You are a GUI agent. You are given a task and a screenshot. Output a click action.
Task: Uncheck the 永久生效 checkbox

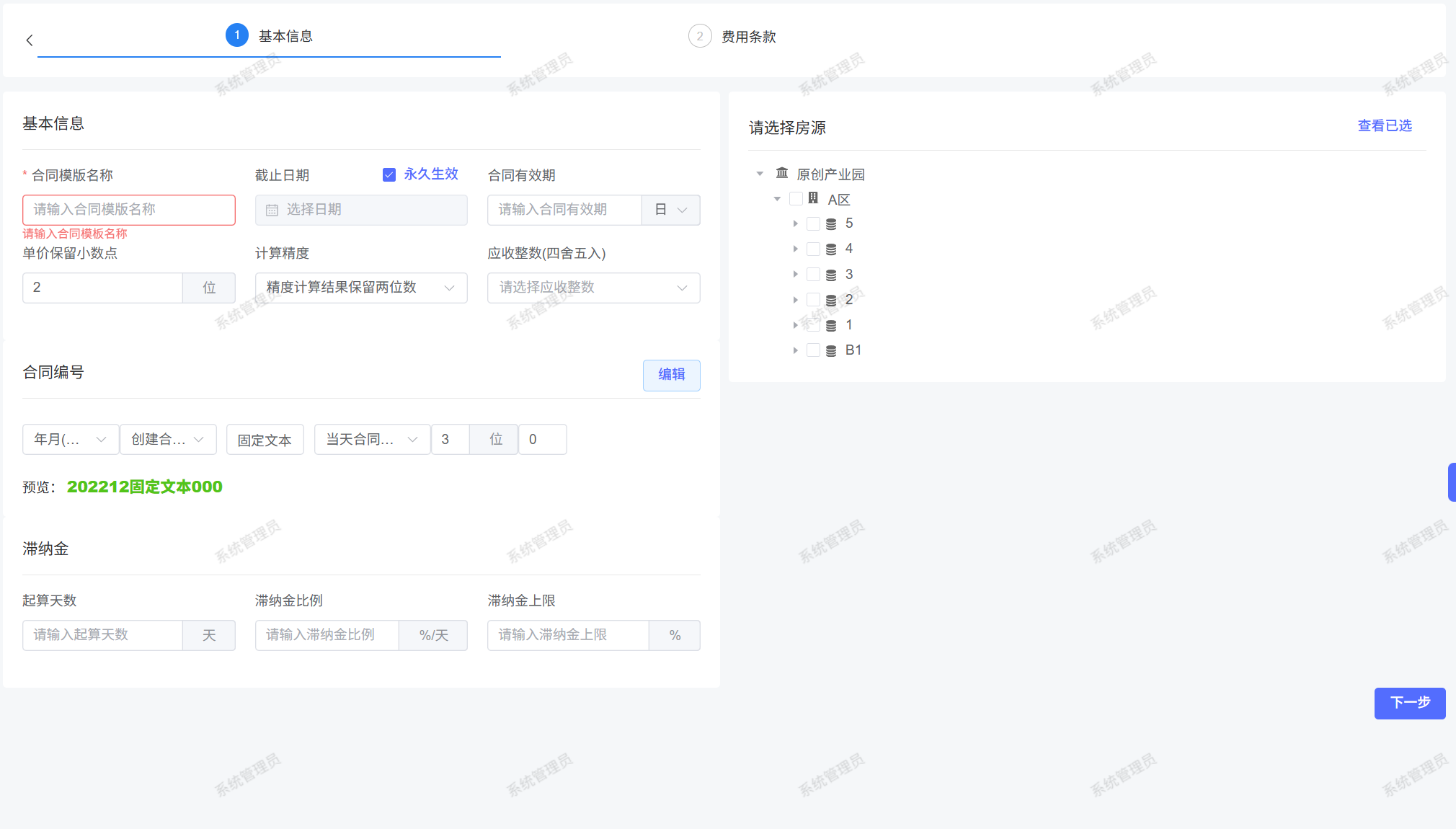[x=389, y=174]
